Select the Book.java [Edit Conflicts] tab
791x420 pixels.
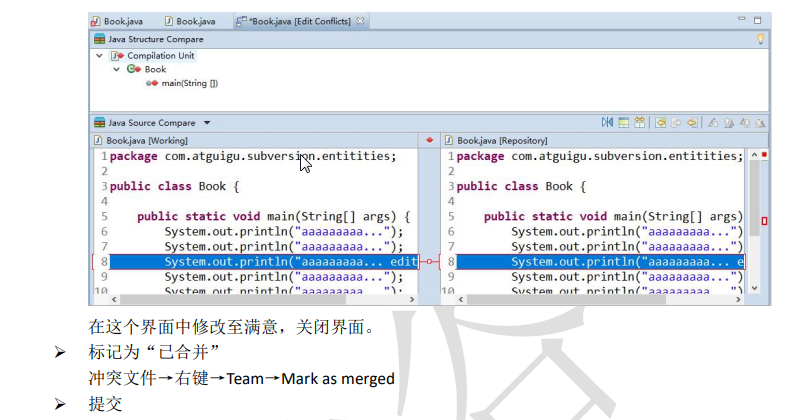(x=301, y=21)
